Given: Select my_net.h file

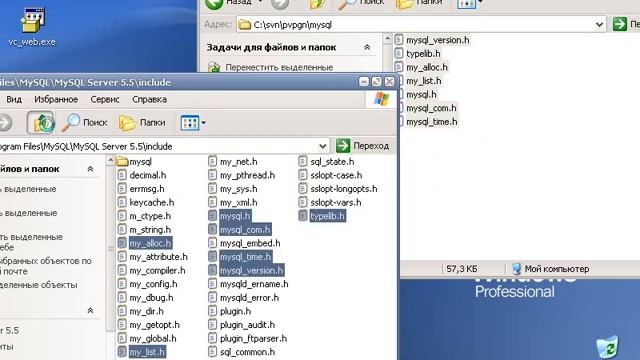Looking at the screenshot, I should point(233,162).
